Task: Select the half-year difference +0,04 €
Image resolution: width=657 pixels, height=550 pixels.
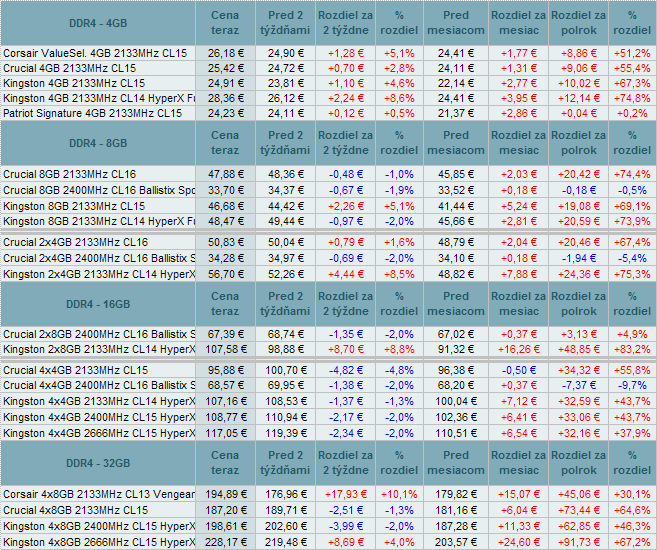Action: pyautogui.click(x=579, y=114)
